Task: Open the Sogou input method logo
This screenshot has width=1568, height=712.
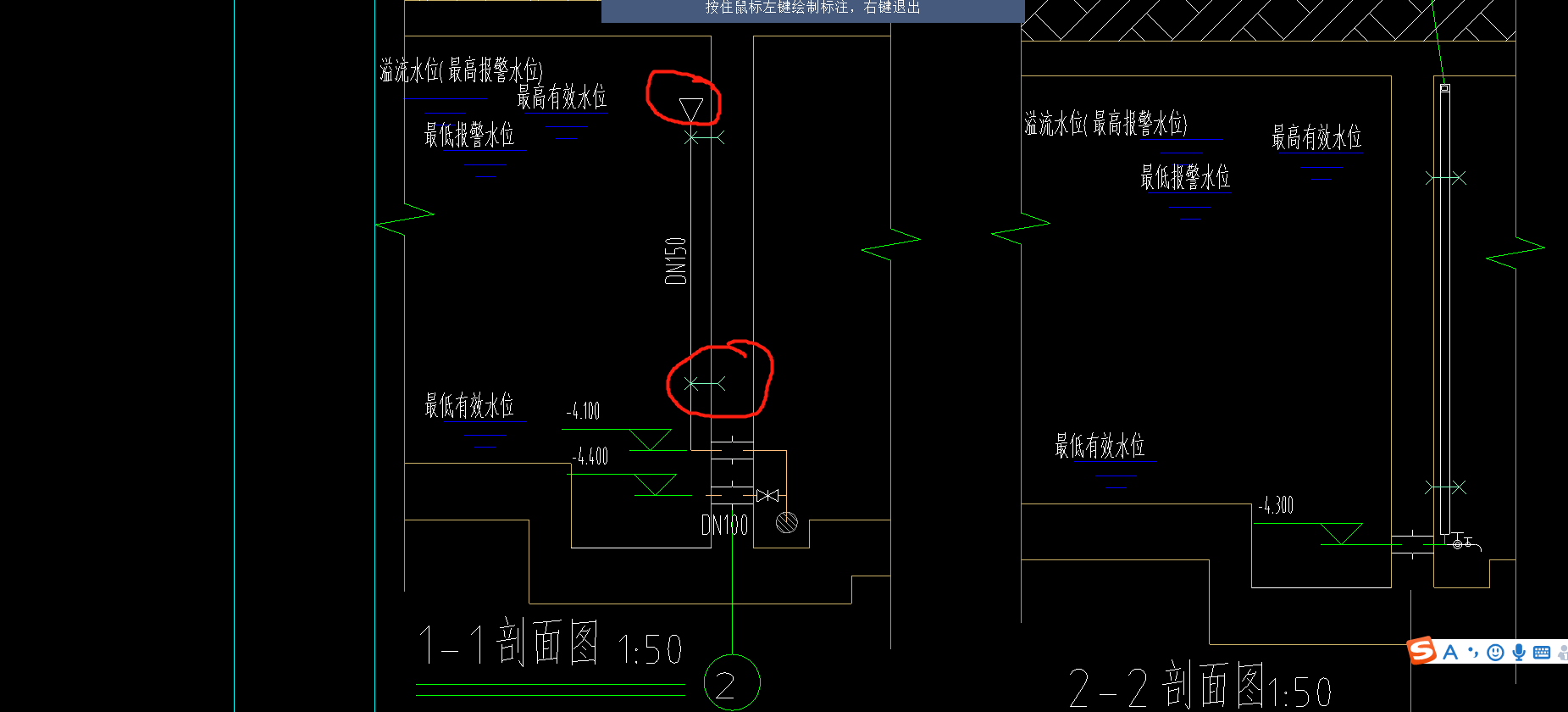Action: [x=1421, y=651]
